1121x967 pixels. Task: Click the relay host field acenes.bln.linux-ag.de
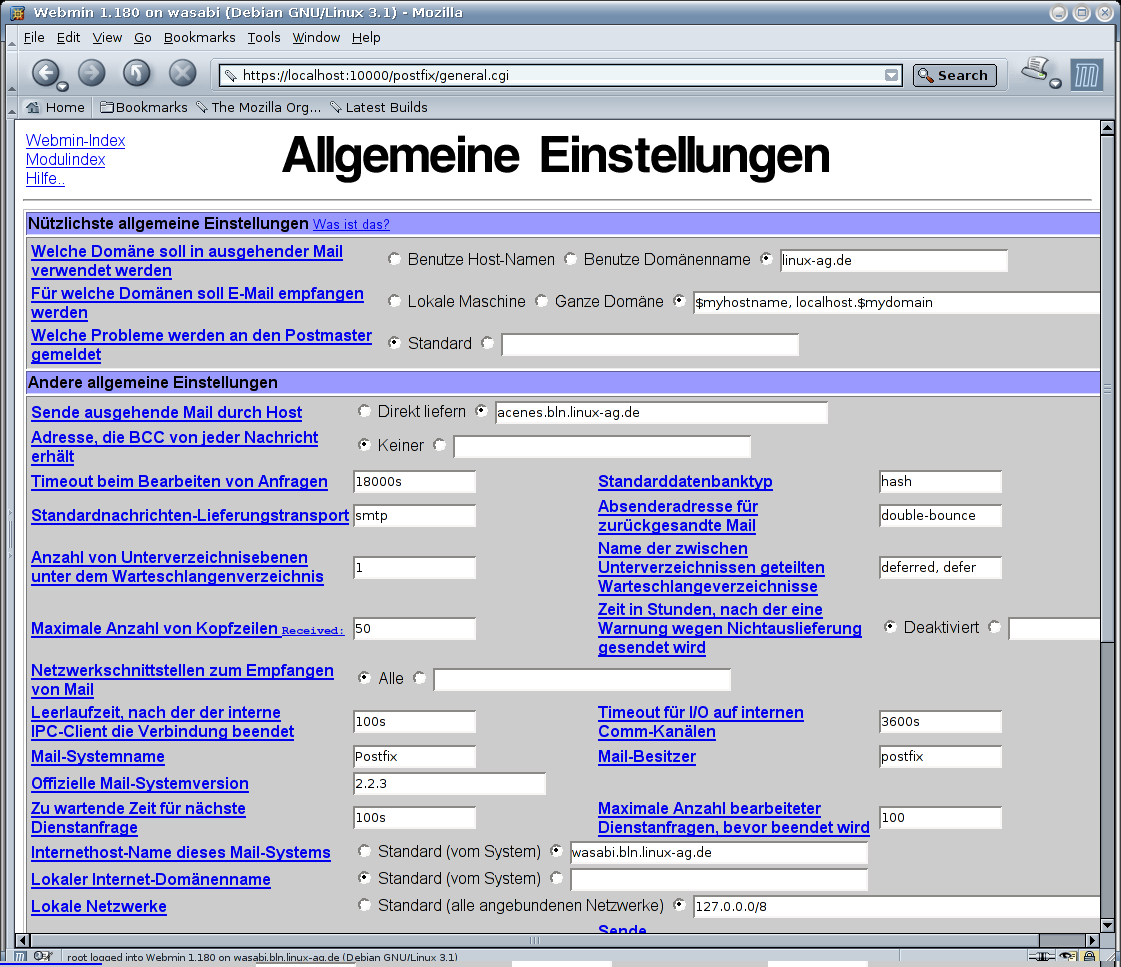pyautogui.click(x=661, y=412)
